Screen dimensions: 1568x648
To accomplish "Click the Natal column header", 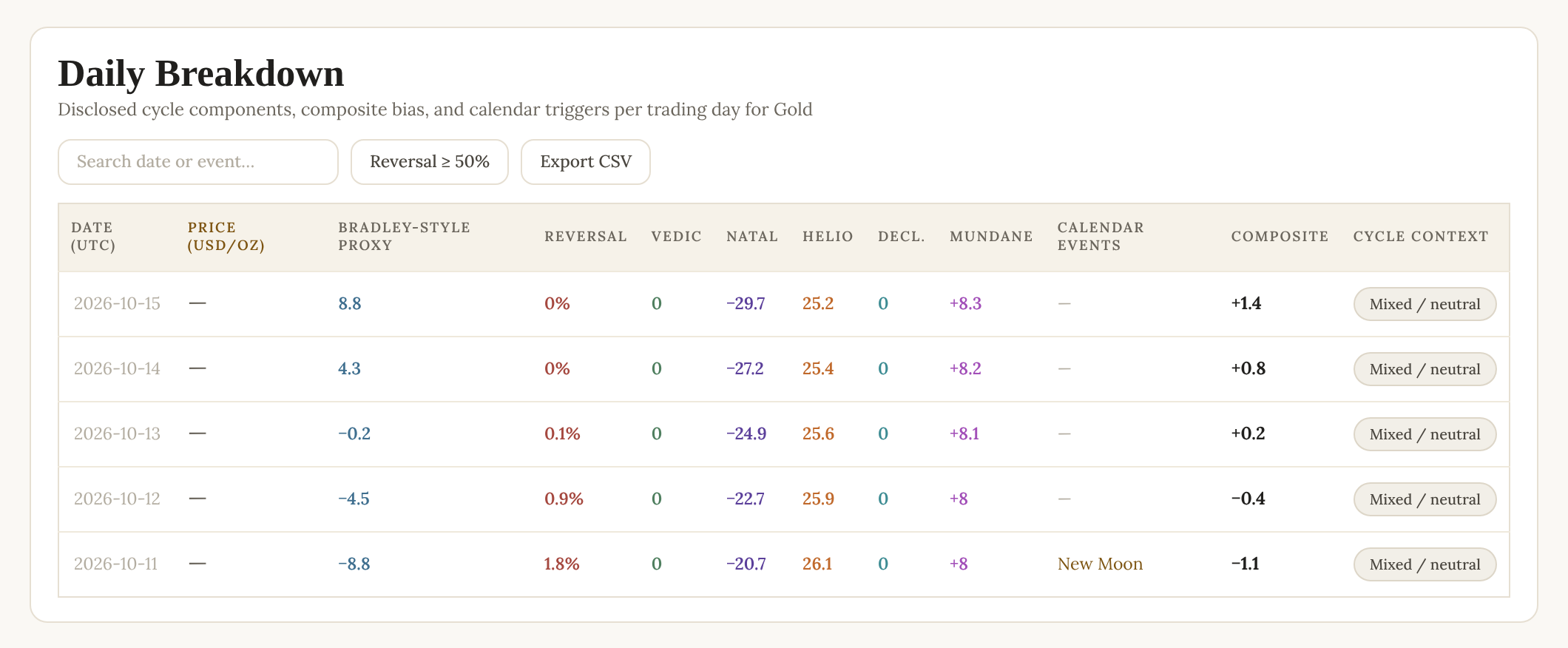I will coord(752,237).
